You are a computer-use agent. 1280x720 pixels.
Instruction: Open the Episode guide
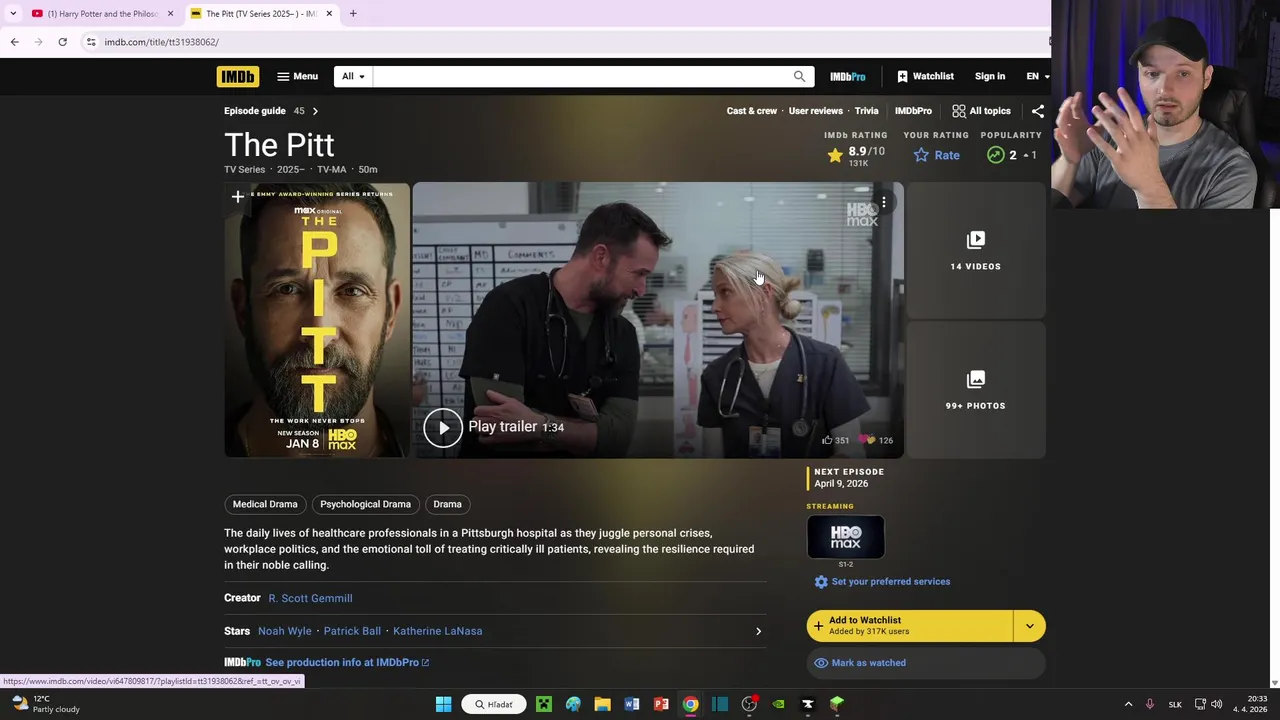(x=255, y=111)
